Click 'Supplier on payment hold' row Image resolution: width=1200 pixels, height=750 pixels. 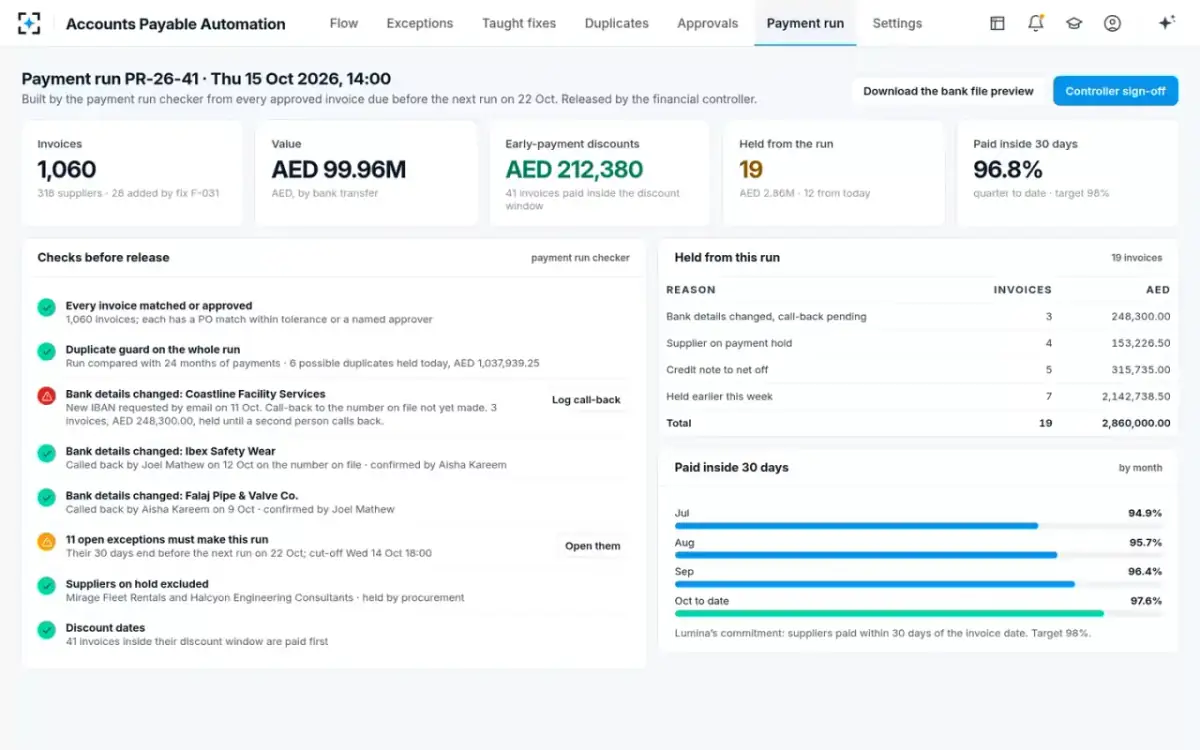click(x=918, y=343)
